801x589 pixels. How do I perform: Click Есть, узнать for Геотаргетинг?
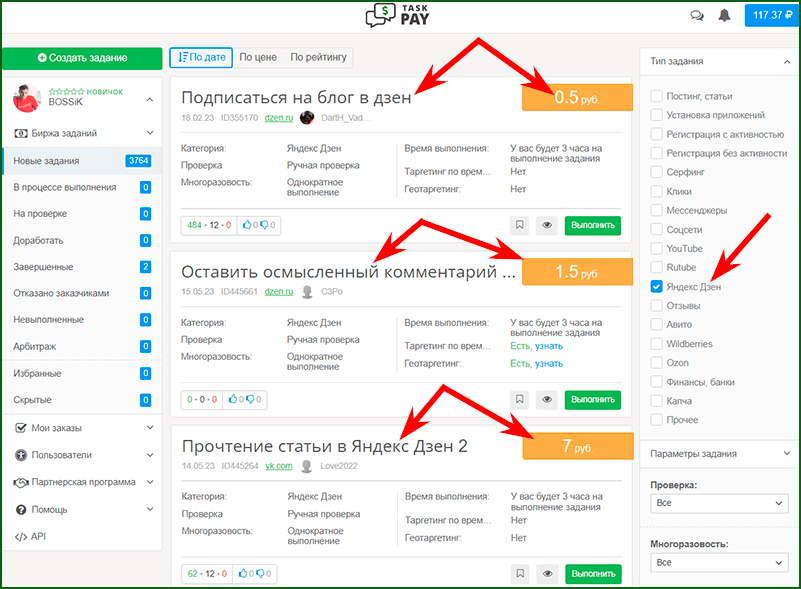coord(536,364)
